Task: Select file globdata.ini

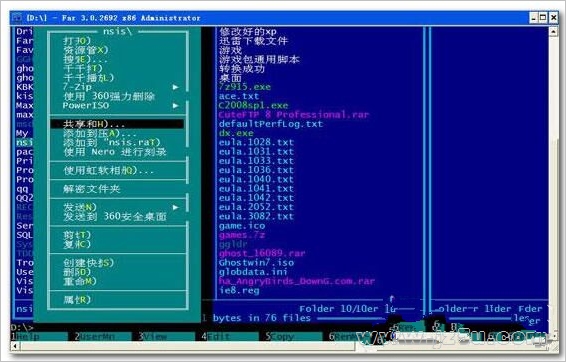Action: 253,272
